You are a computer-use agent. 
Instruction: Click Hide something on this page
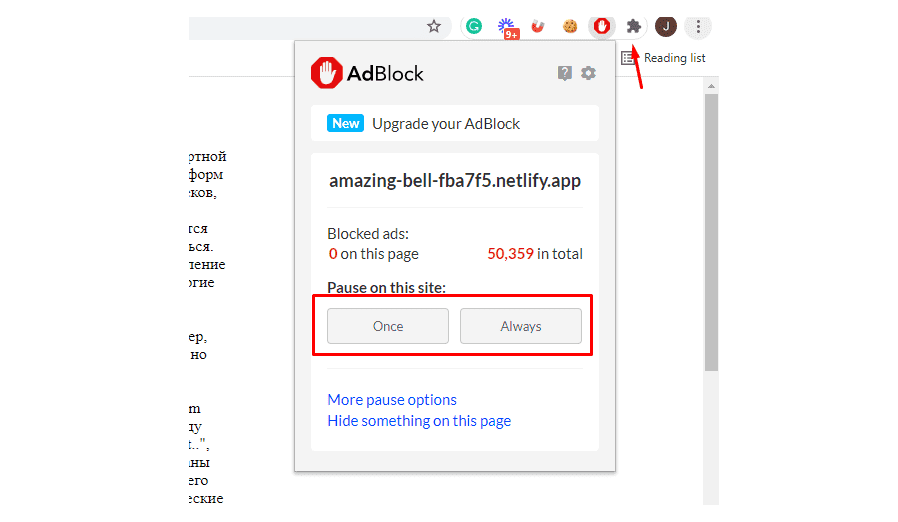pos(419,421)
